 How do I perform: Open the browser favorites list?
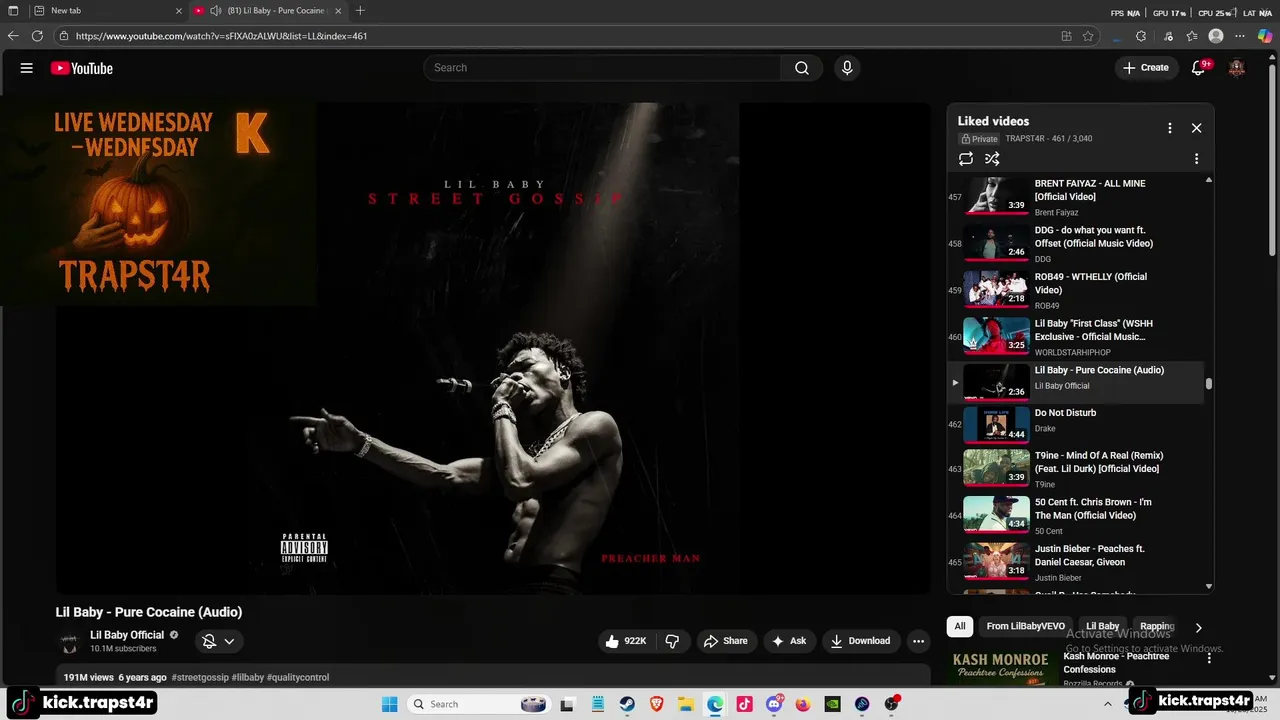[1192, 36]
